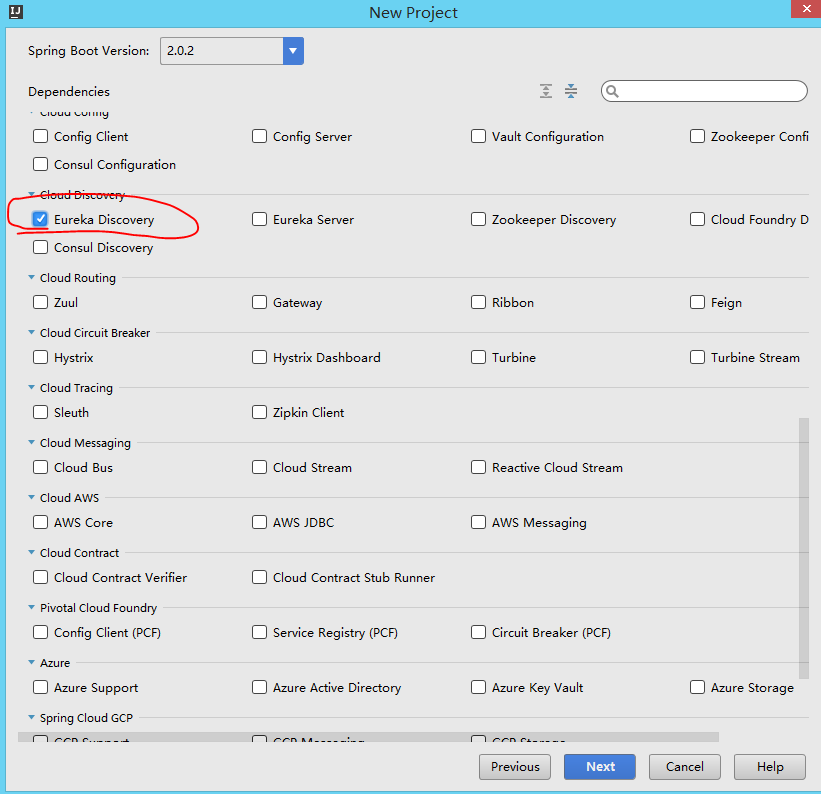Check Vault Configuration
The image size is (821, 794).
pos(478,136)
